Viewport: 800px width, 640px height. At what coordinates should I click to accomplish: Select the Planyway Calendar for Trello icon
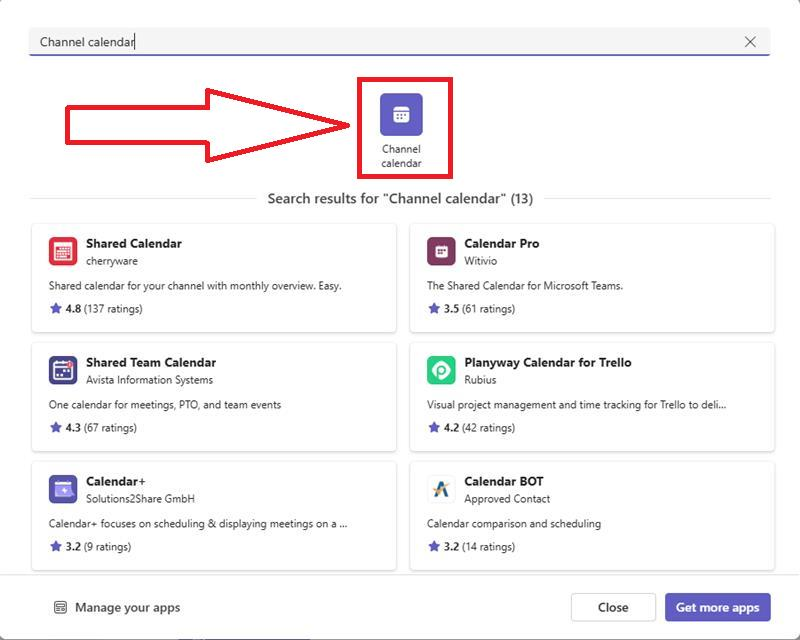coord(441,370)
